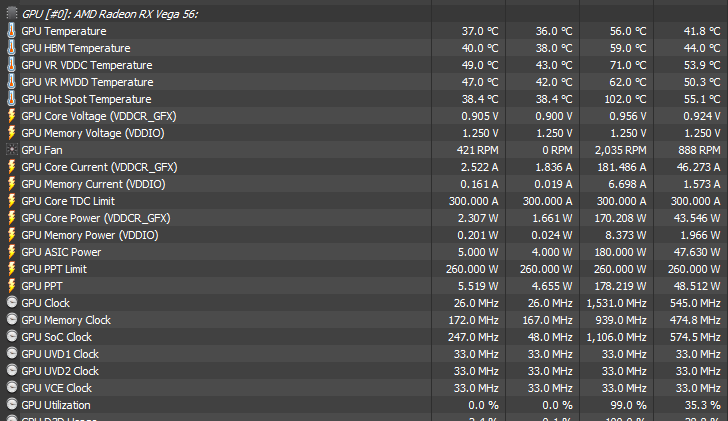This screenshot has height=421, width=728.
Task: Click thermometer icon for GPU VR VDDC Temperature
Action: tap(12, 65)
